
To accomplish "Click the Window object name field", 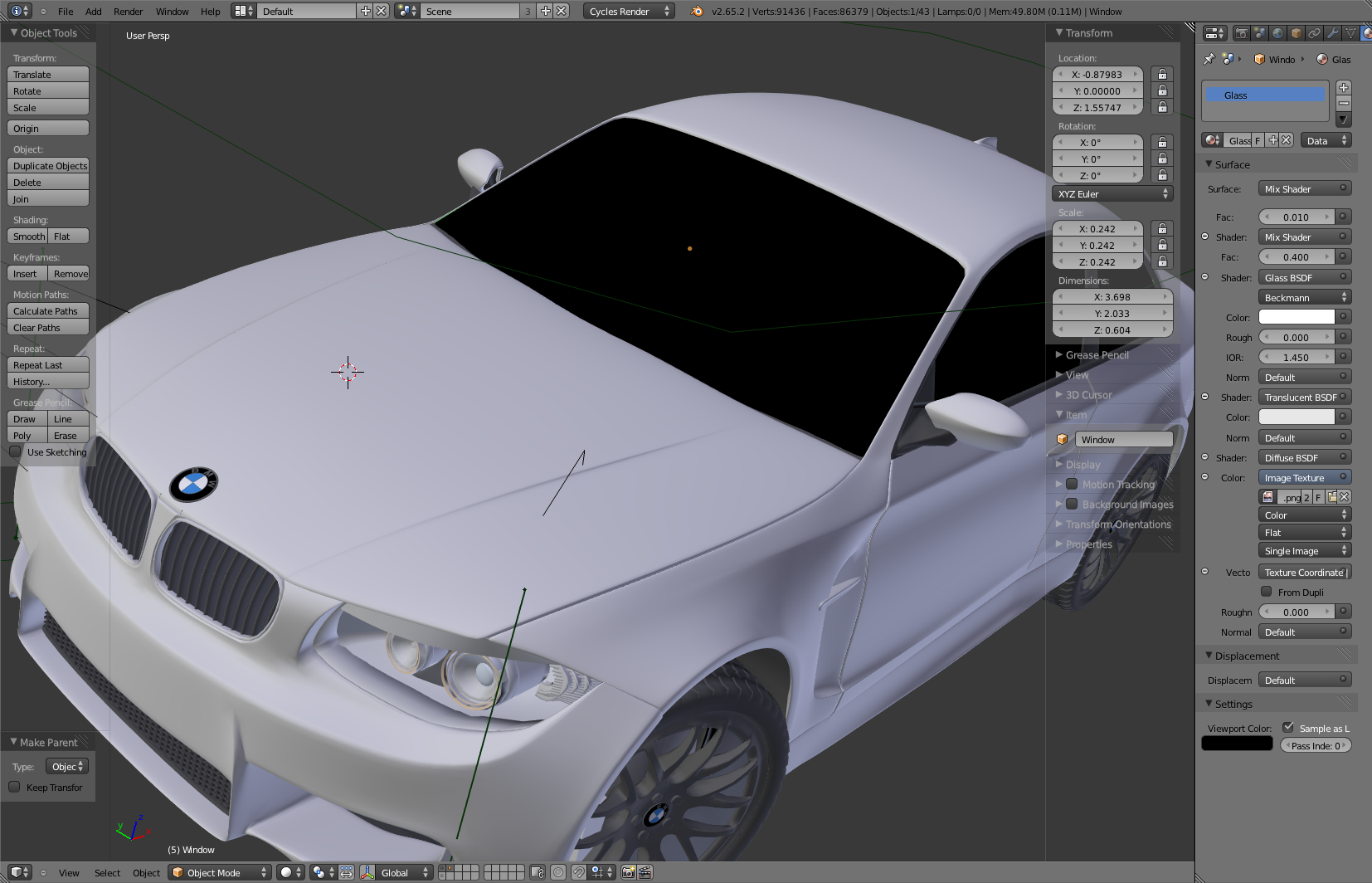I will [1124, 440].
